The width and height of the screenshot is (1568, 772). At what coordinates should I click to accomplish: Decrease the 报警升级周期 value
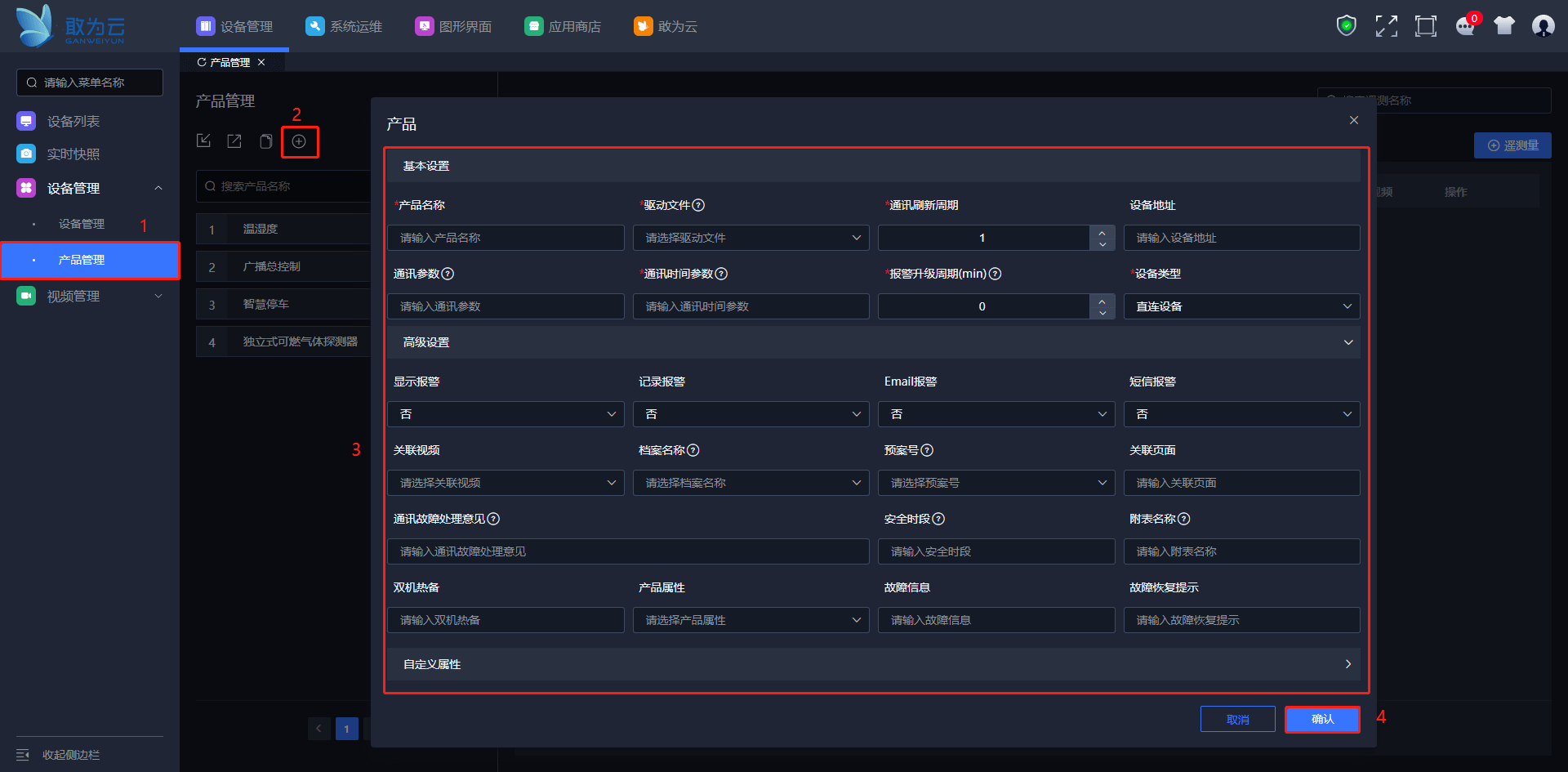pos(1102,313)
